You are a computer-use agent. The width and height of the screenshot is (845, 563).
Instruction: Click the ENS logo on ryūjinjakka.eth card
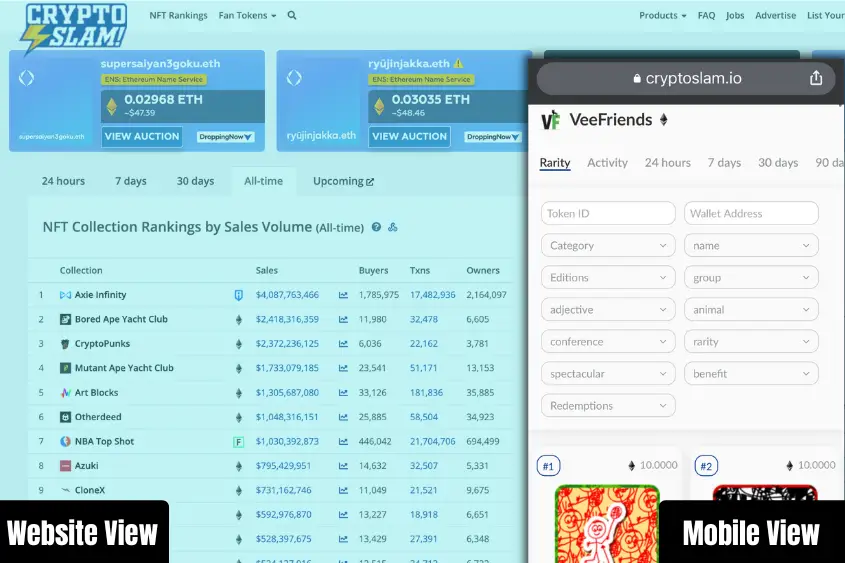pos(294,78)
